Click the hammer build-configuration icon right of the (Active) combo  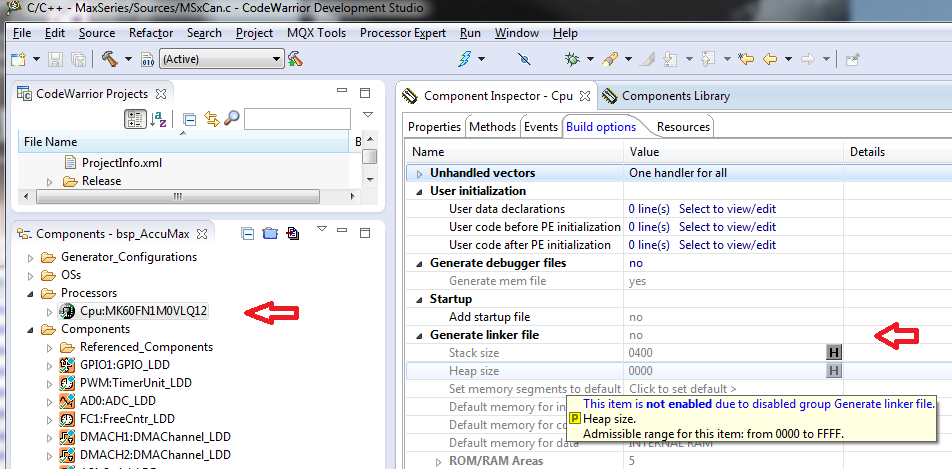point(296,59)
